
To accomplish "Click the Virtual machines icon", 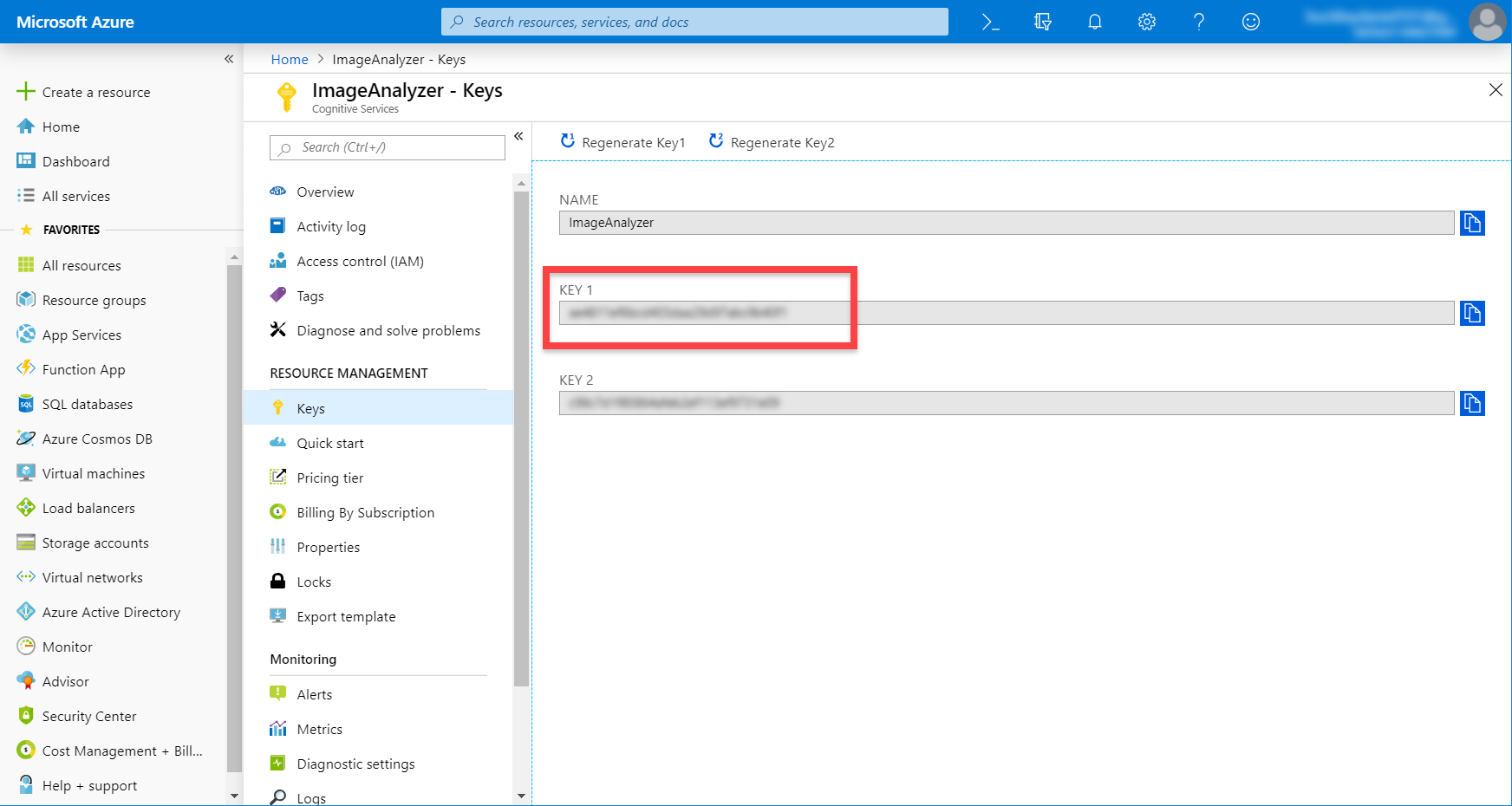I will [x=26, y=473].
